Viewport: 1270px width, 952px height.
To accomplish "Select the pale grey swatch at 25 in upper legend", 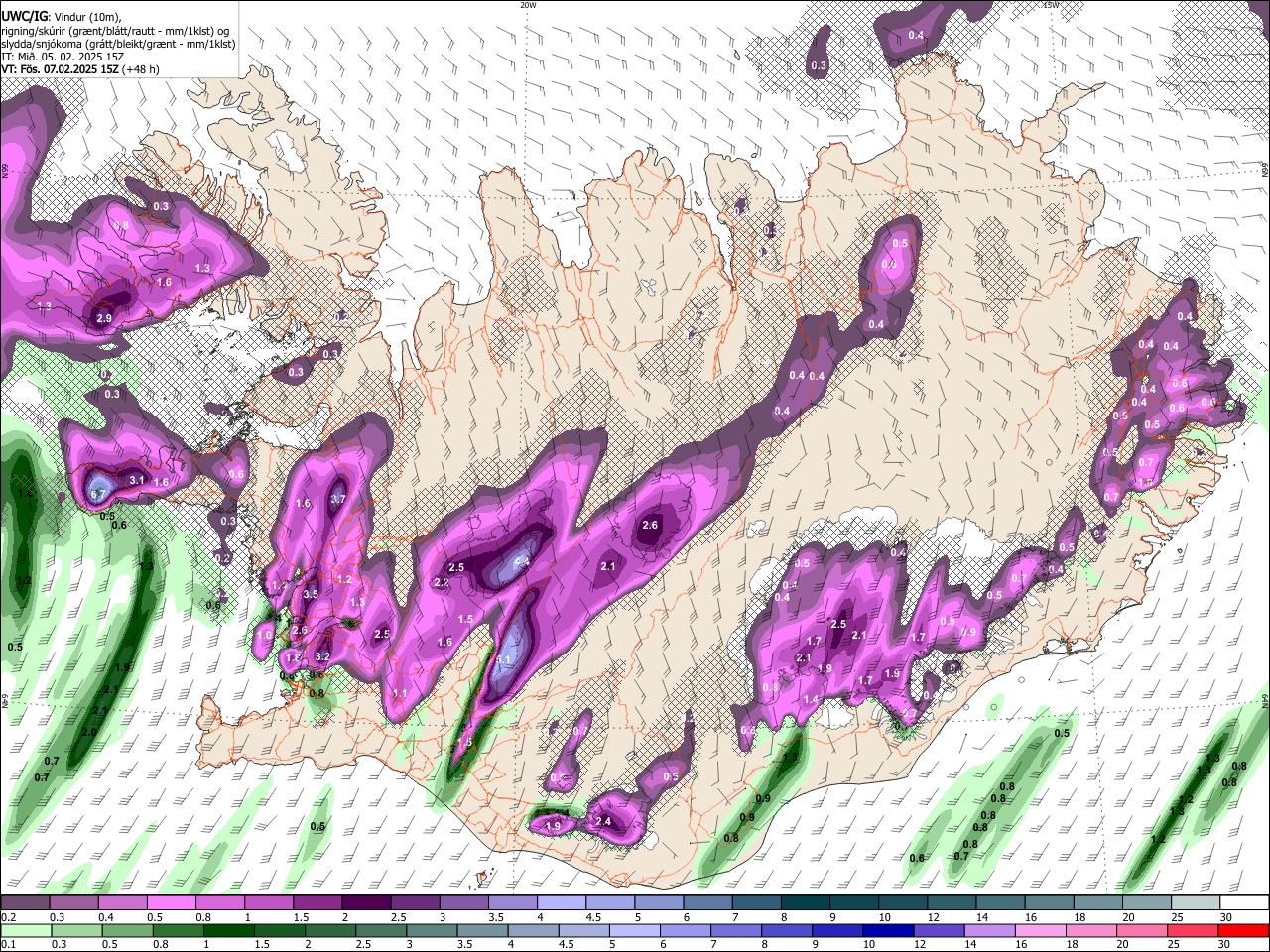I will (1195, 903).
